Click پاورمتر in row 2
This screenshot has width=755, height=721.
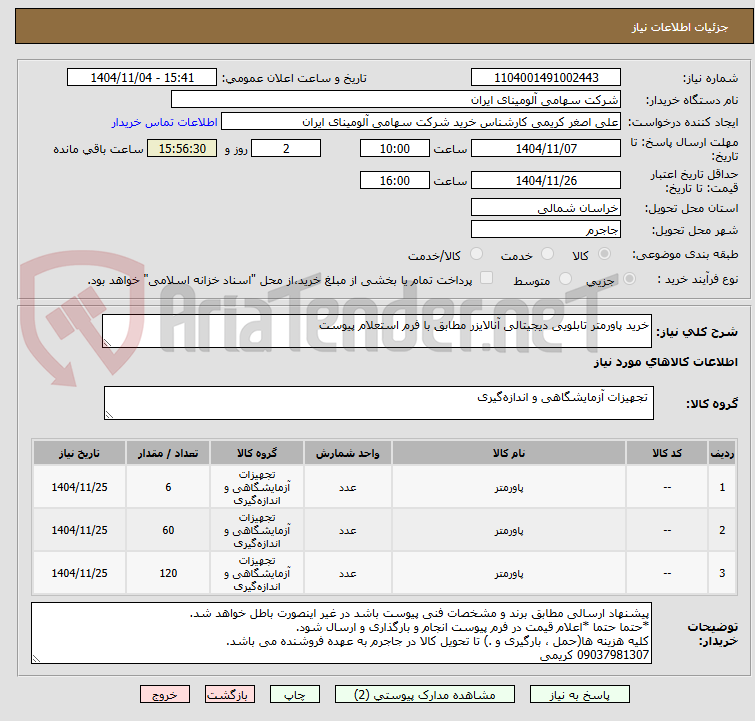[x=509, y=530]
